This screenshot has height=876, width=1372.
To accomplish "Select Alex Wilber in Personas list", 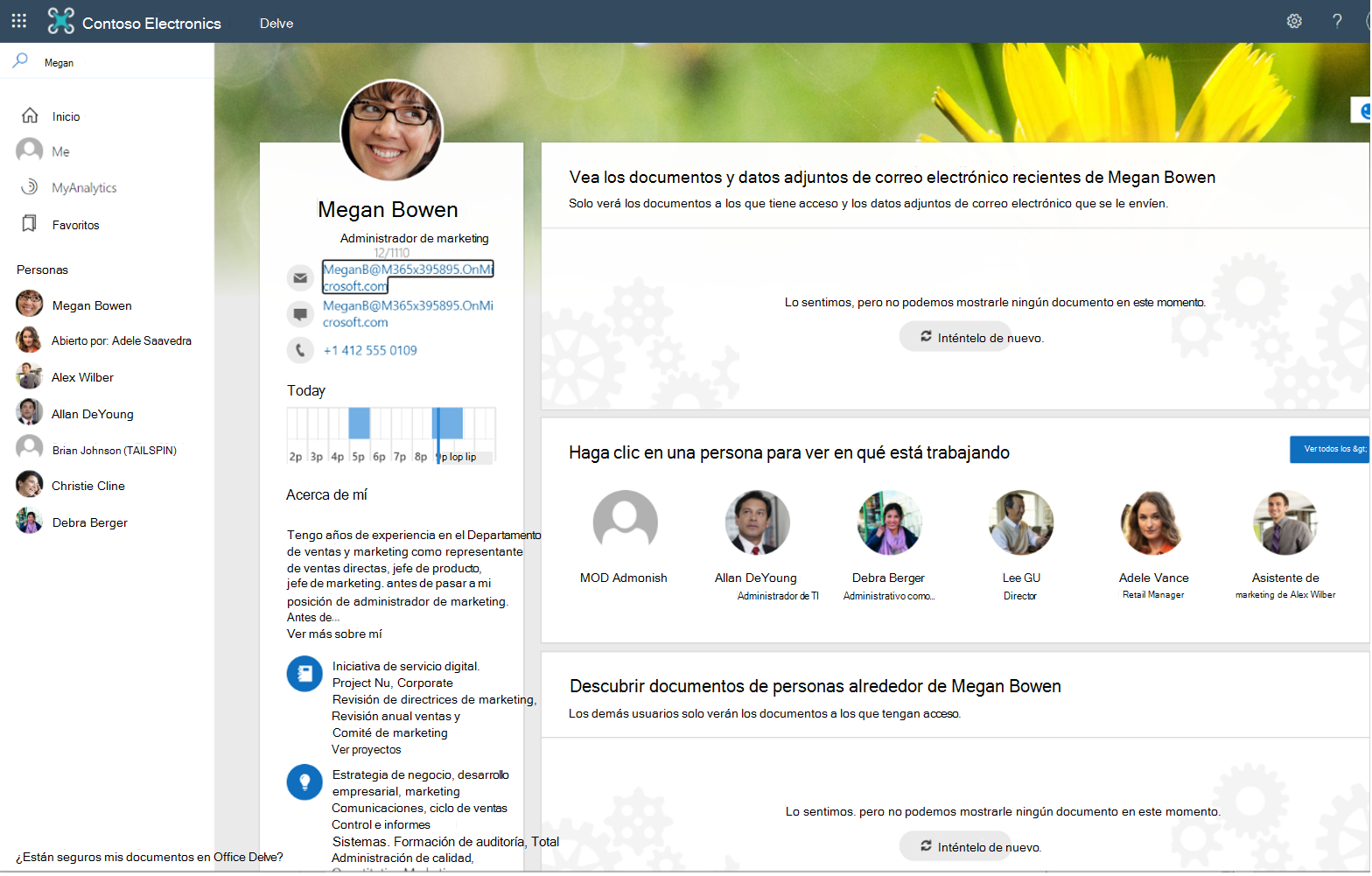I will click(82, 377).
